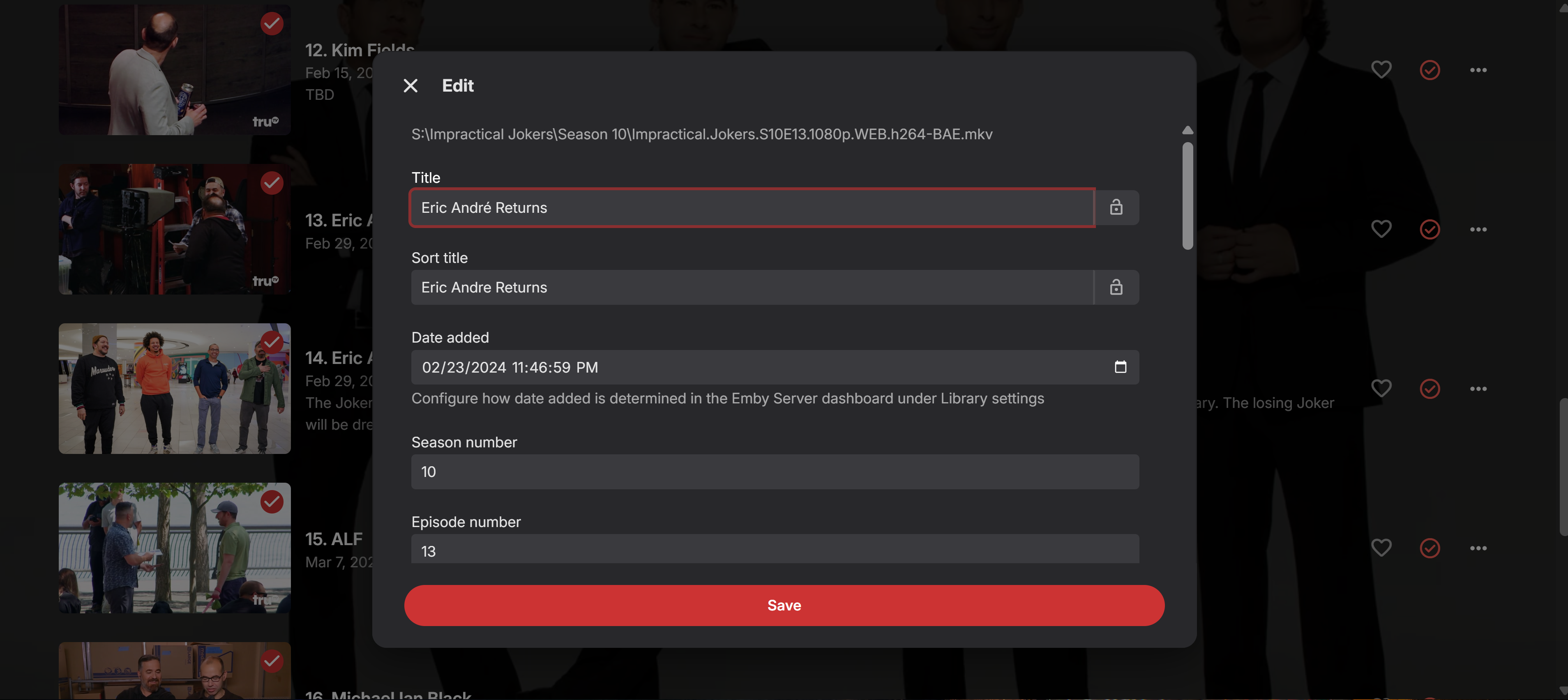Open the calendar picker for Date added
The height and width of the screenshot is (700, 1568).
[x=1120, y=367]
